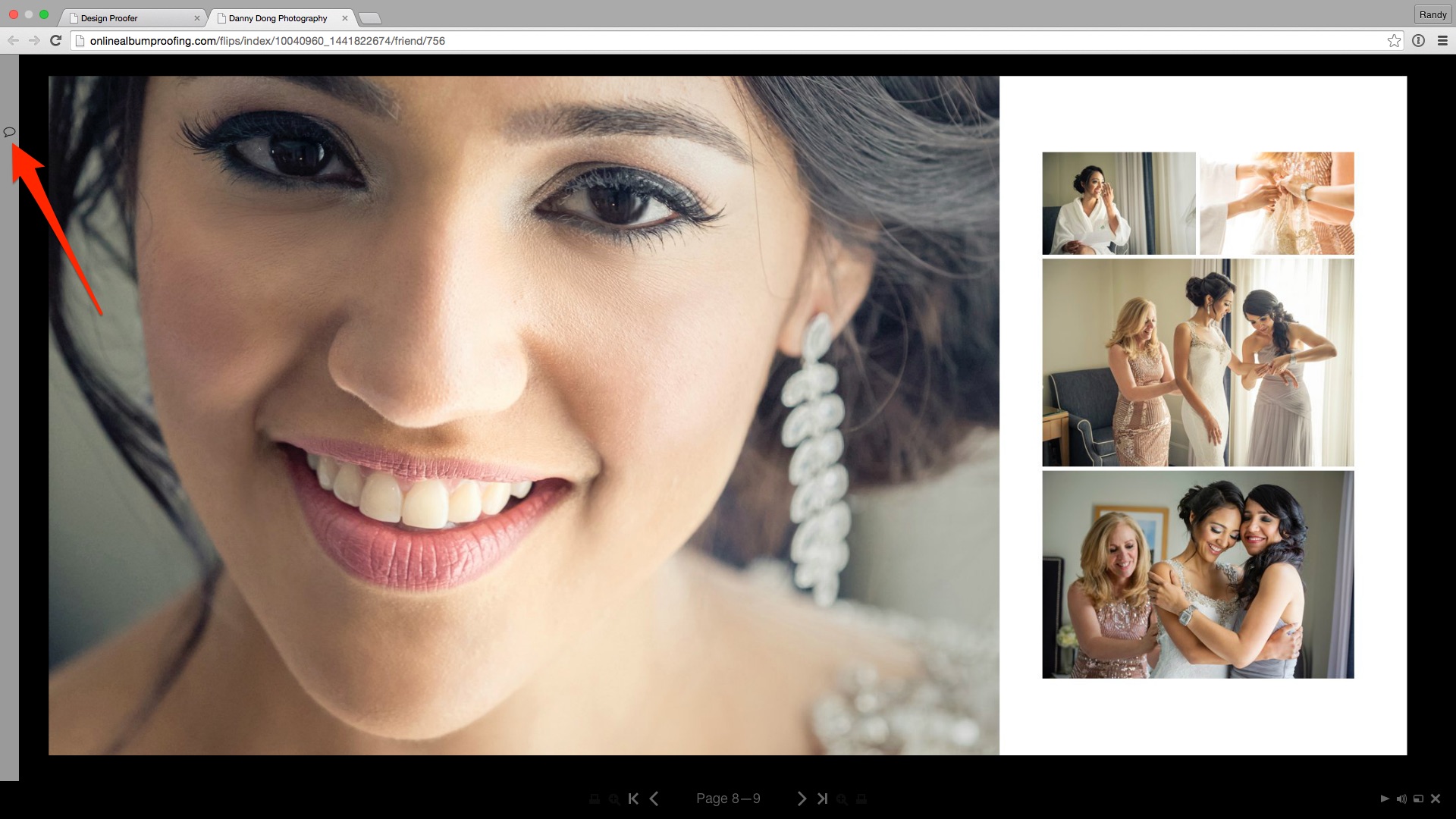Open a new browser tab

point(369,18)
